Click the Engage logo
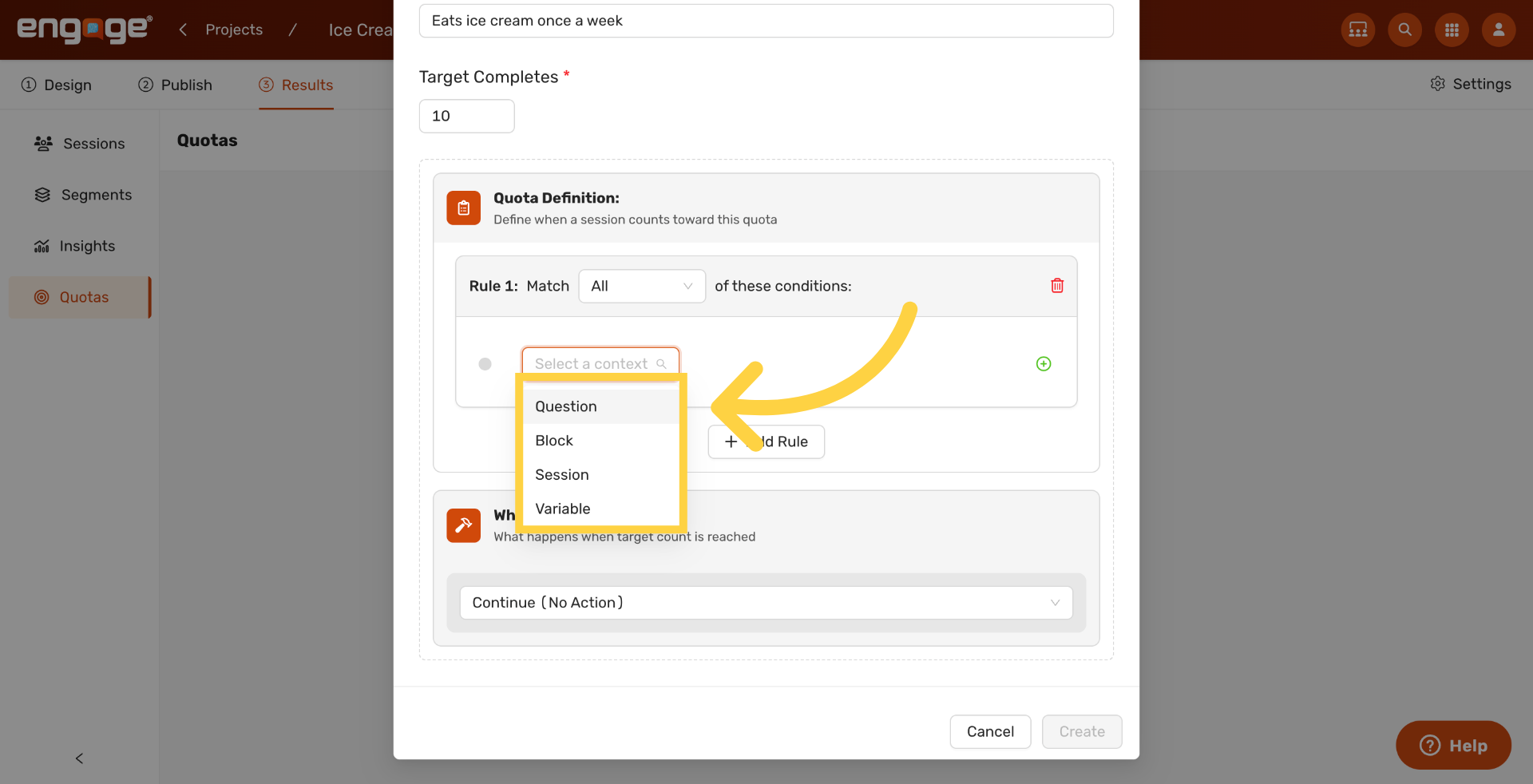 [x=85, y=30]
